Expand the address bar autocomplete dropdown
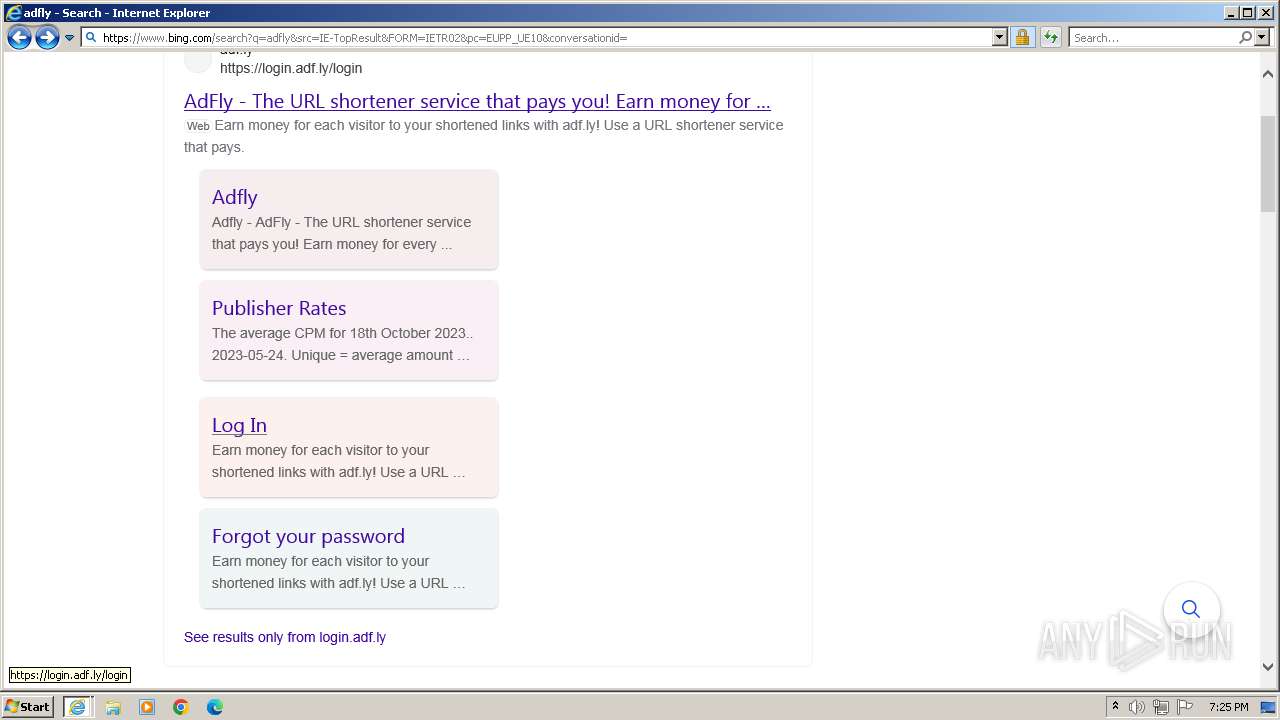This screenshot has width=1280, height=720. click(999, 38)
